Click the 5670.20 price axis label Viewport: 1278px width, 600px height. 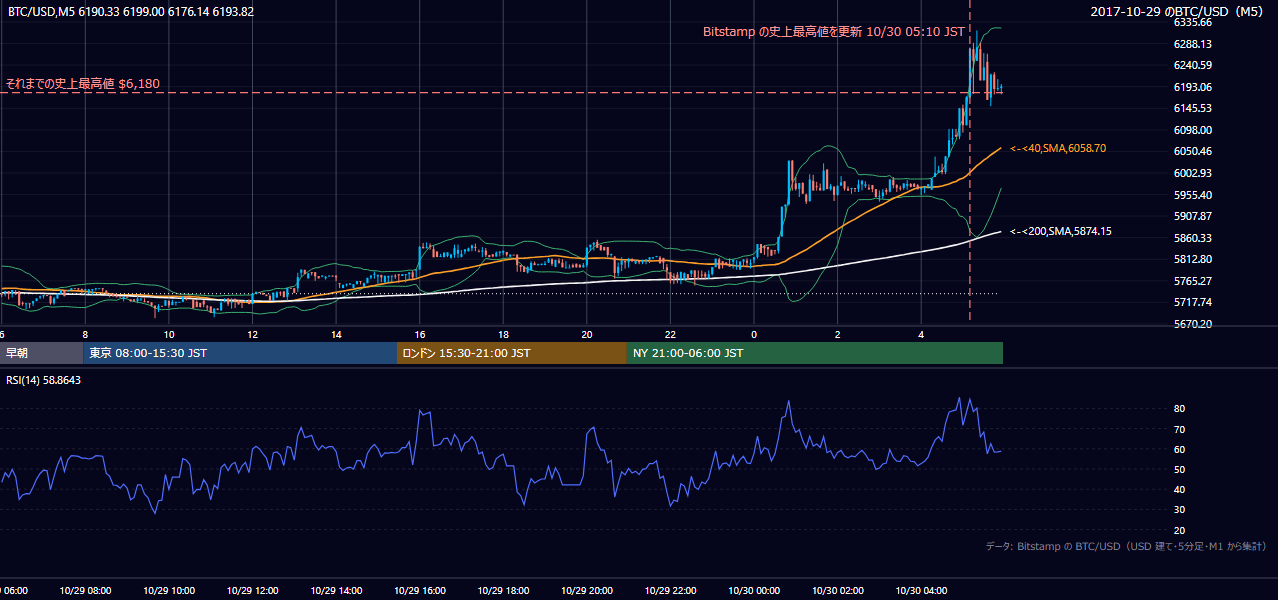[1192, 324]
